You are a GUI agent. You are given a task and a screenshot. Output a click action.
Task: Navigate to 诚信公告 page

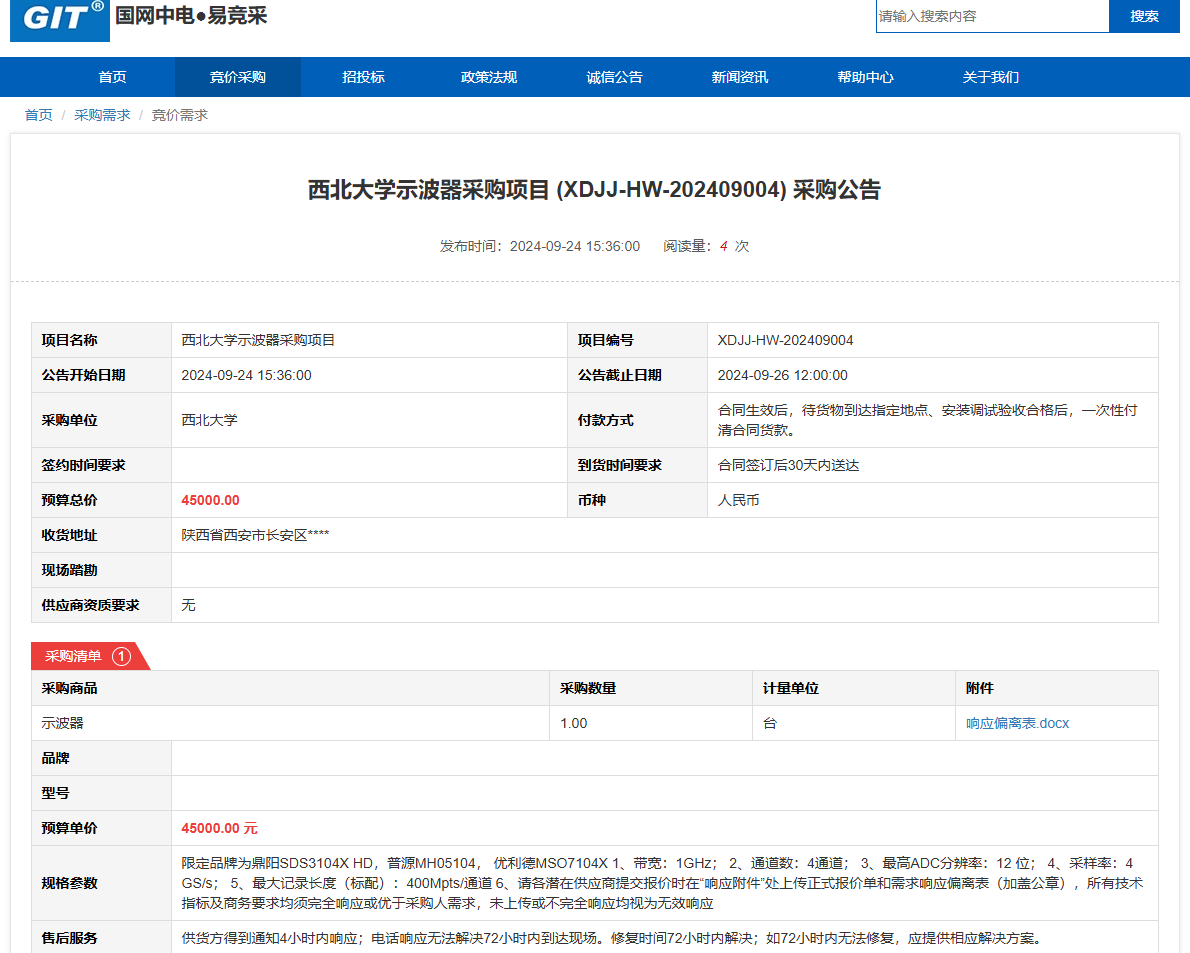click(614, 77)
